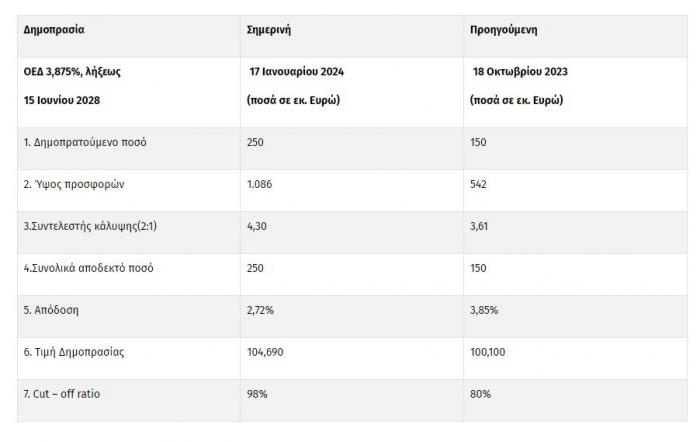
Task: Click the Προηγούμενη column header
Action: 504,30
